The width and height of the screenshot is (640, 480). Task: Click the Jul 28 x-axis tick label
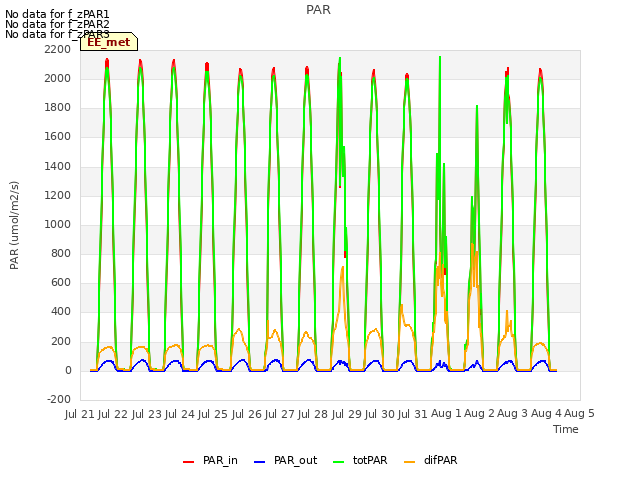(x=313, y=414)
